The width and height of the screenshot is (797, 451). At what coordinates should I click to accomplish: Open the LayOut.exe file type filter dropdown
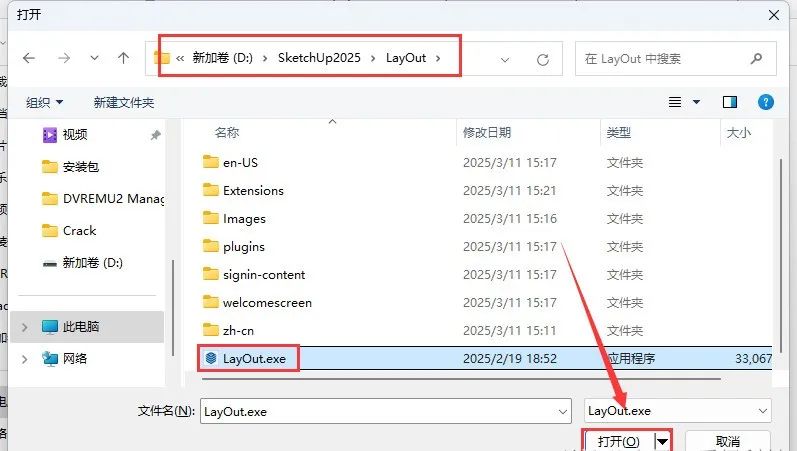coord(678,411)
